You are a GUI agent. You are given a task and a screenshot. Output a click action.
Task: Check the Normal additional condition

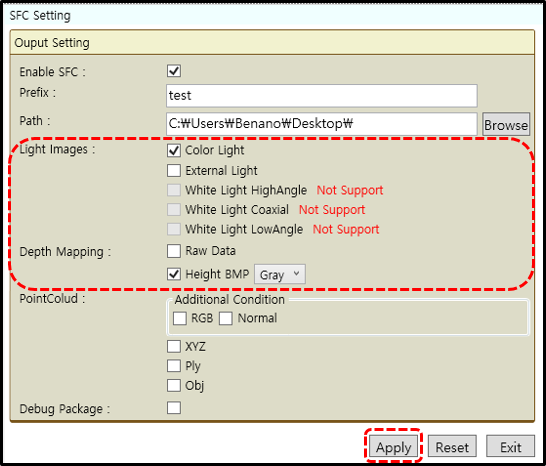(x=226, y=318)
